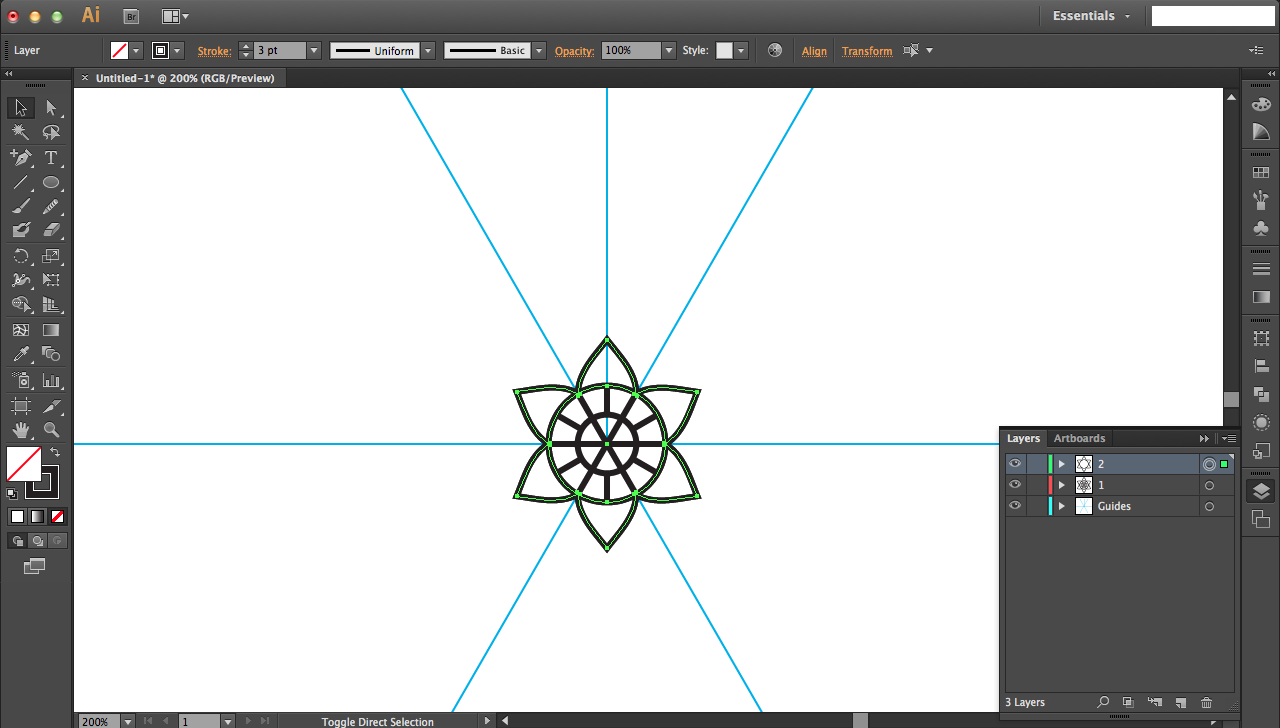Select the Scale tool
Screen dimensions: 1280x728
click(51, 256)
